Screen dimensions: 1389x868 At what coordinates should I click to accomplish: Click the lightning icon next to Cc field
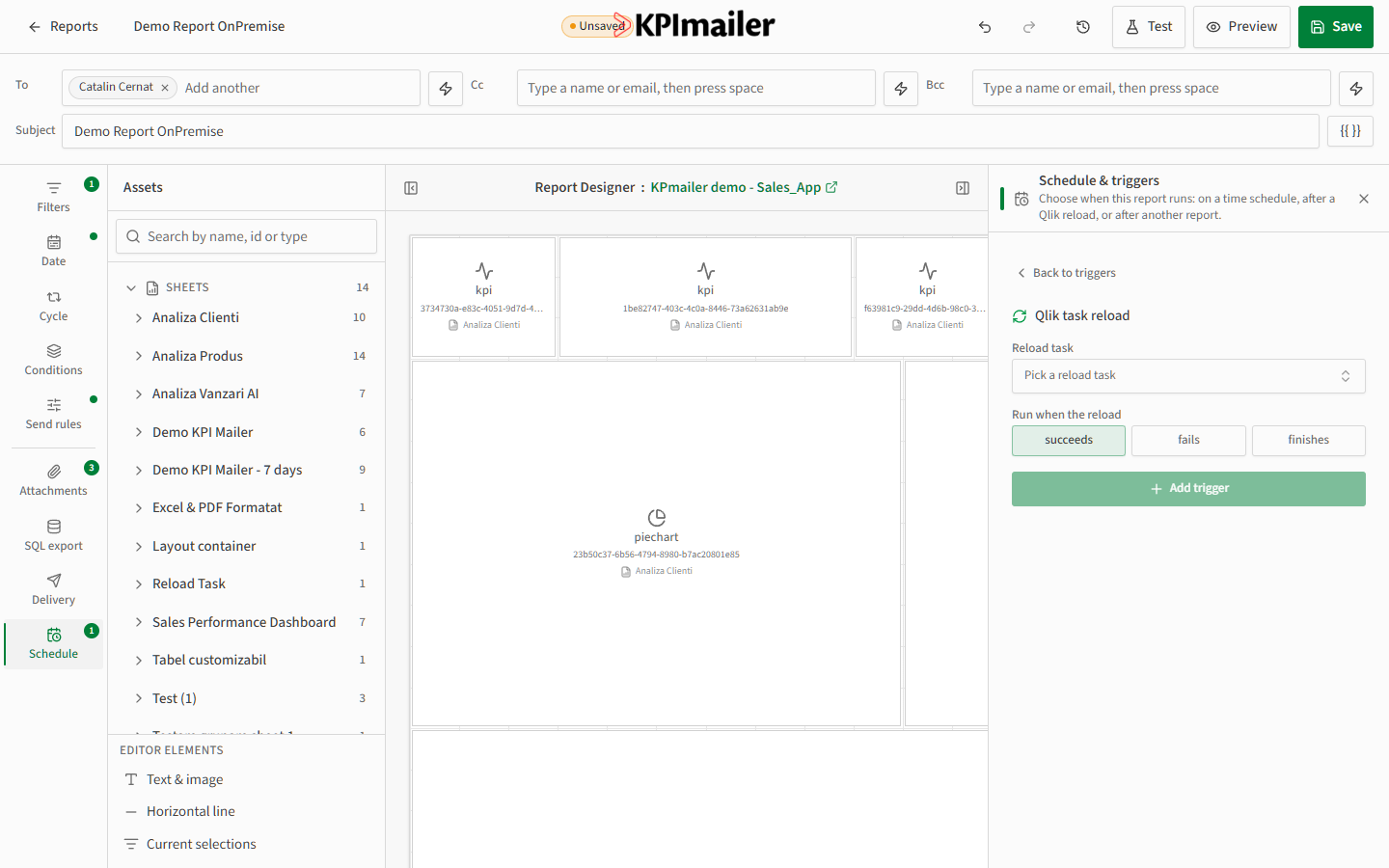click(901, 88)
